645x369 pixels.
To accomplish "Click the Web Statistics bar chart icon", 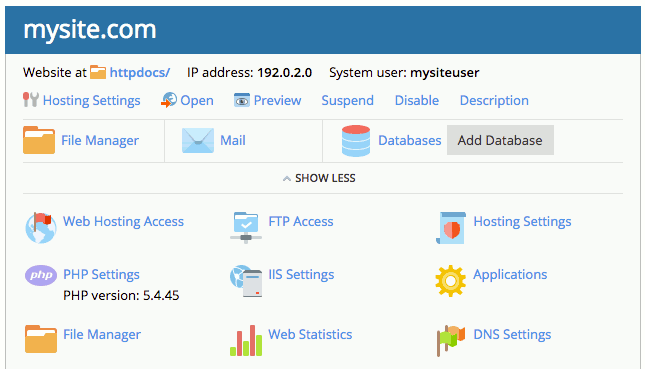I will pyautogui.click(x=246, y=341).
